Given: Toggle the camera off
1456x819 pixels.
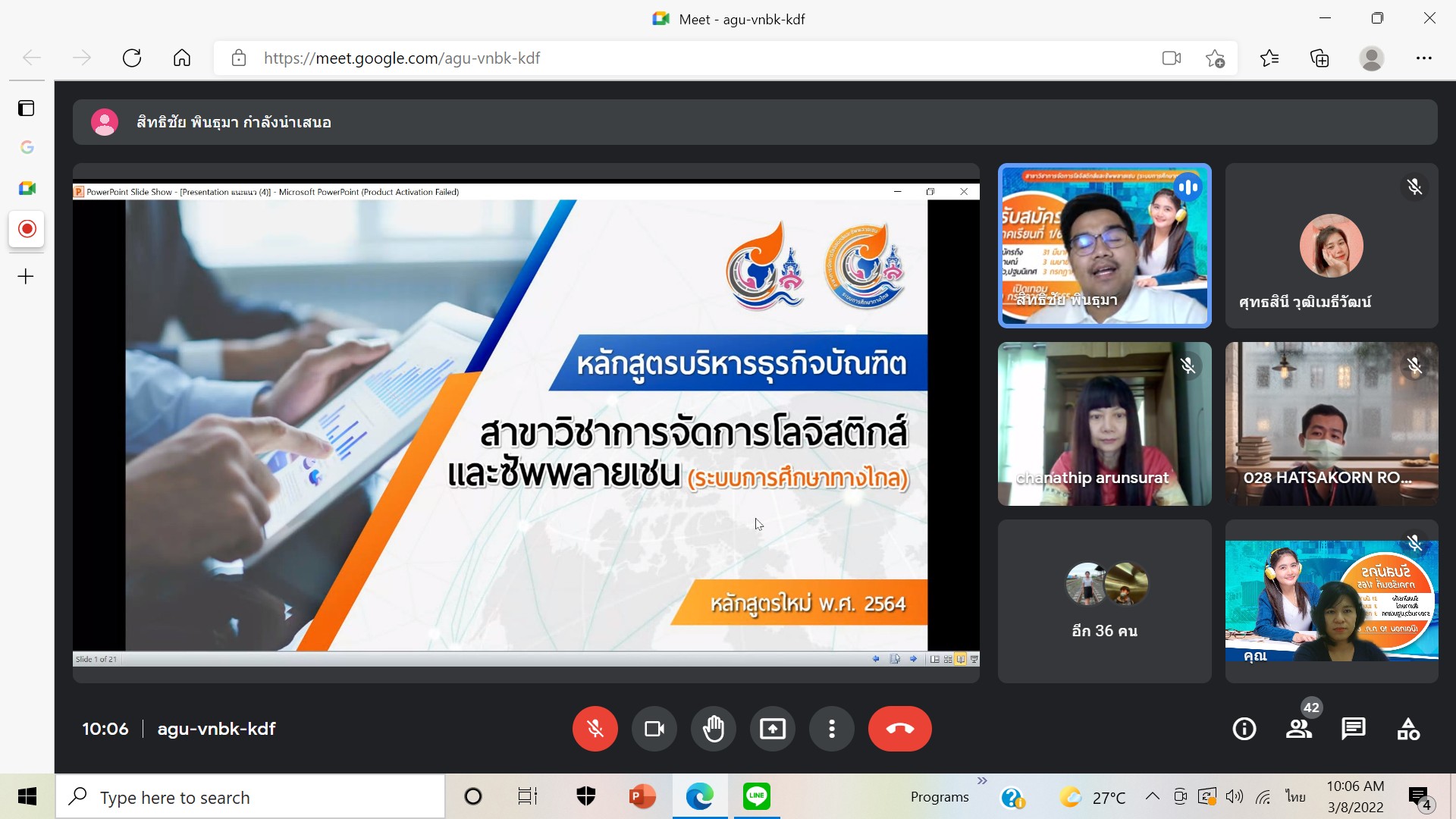Looking at the screenshot, I should [654, 729].
